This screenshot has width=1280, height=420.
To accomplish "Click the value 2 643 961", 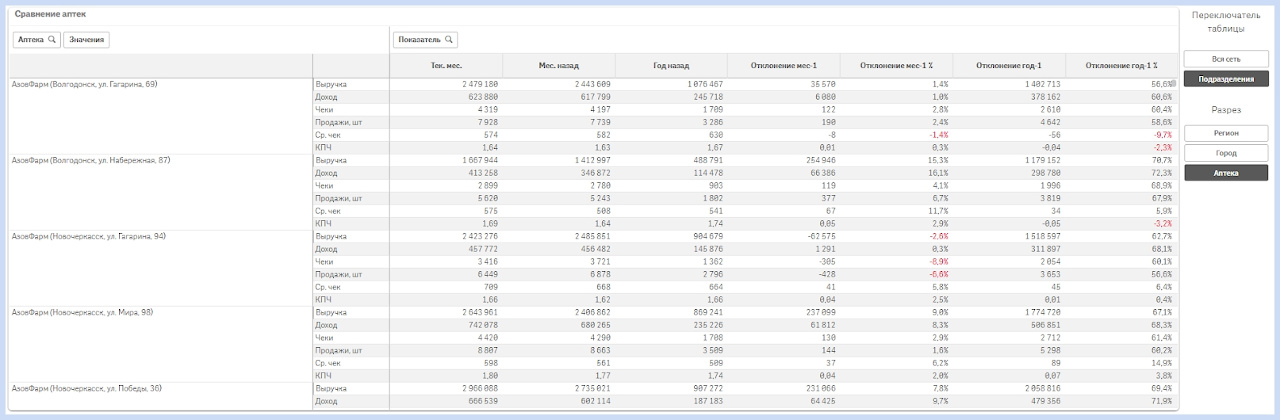I will point(478,312).
